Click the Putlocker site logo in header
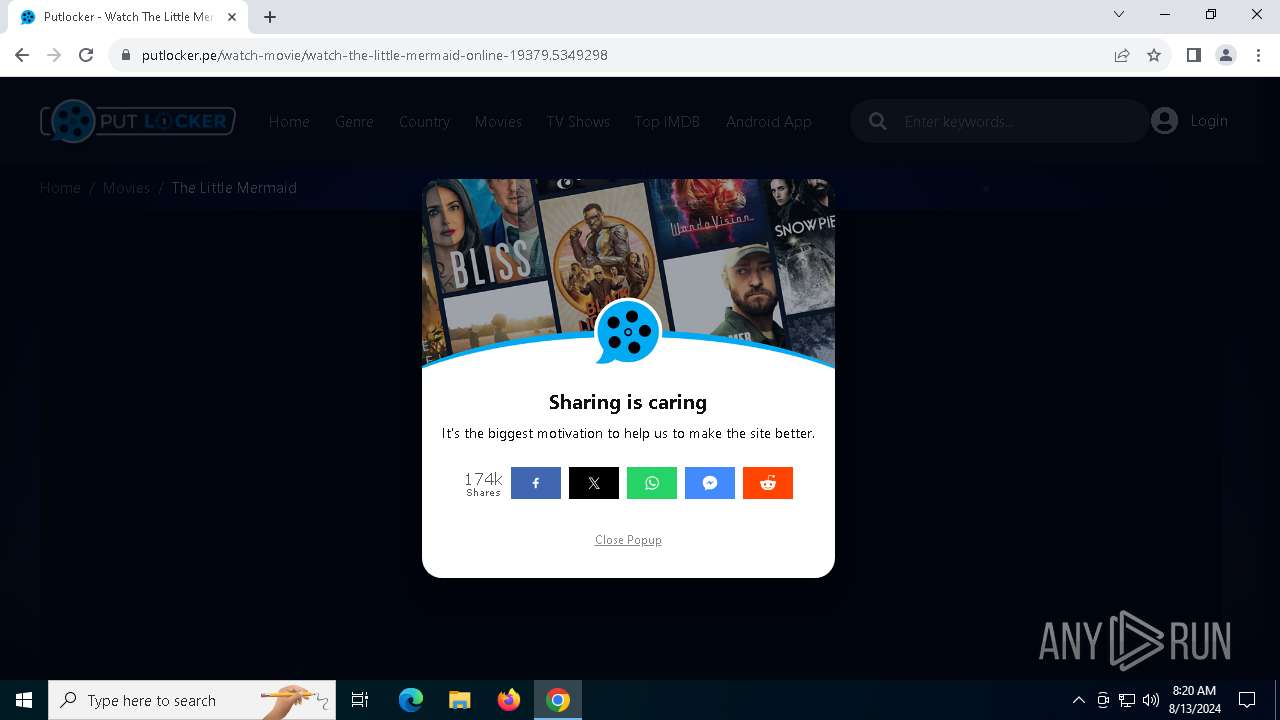 (x=138, y=121)
